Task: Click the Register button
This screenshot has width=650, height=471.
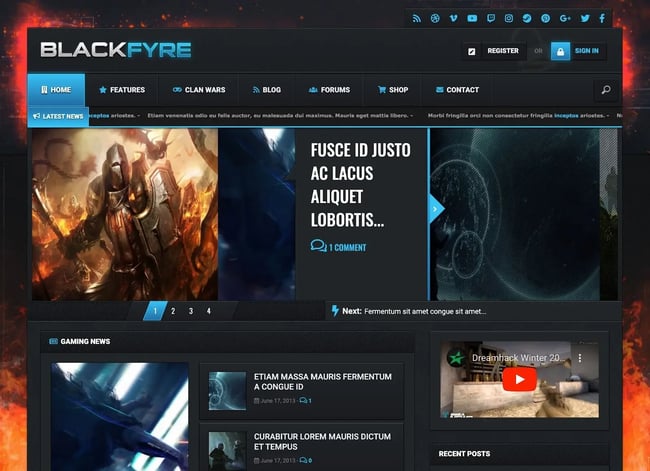Action: (x=503, y=51)
